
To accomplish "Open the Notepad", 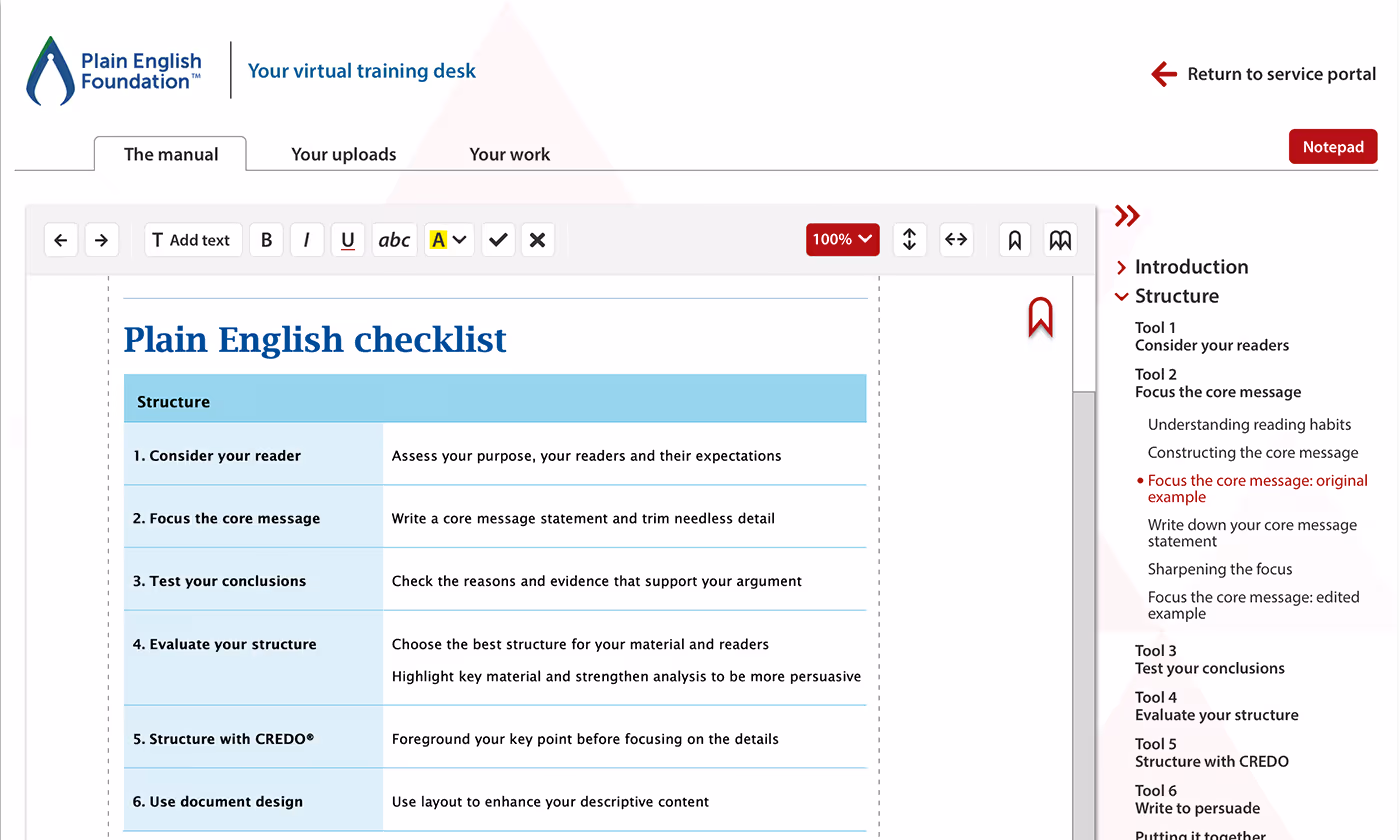I will click(1333, 147).
